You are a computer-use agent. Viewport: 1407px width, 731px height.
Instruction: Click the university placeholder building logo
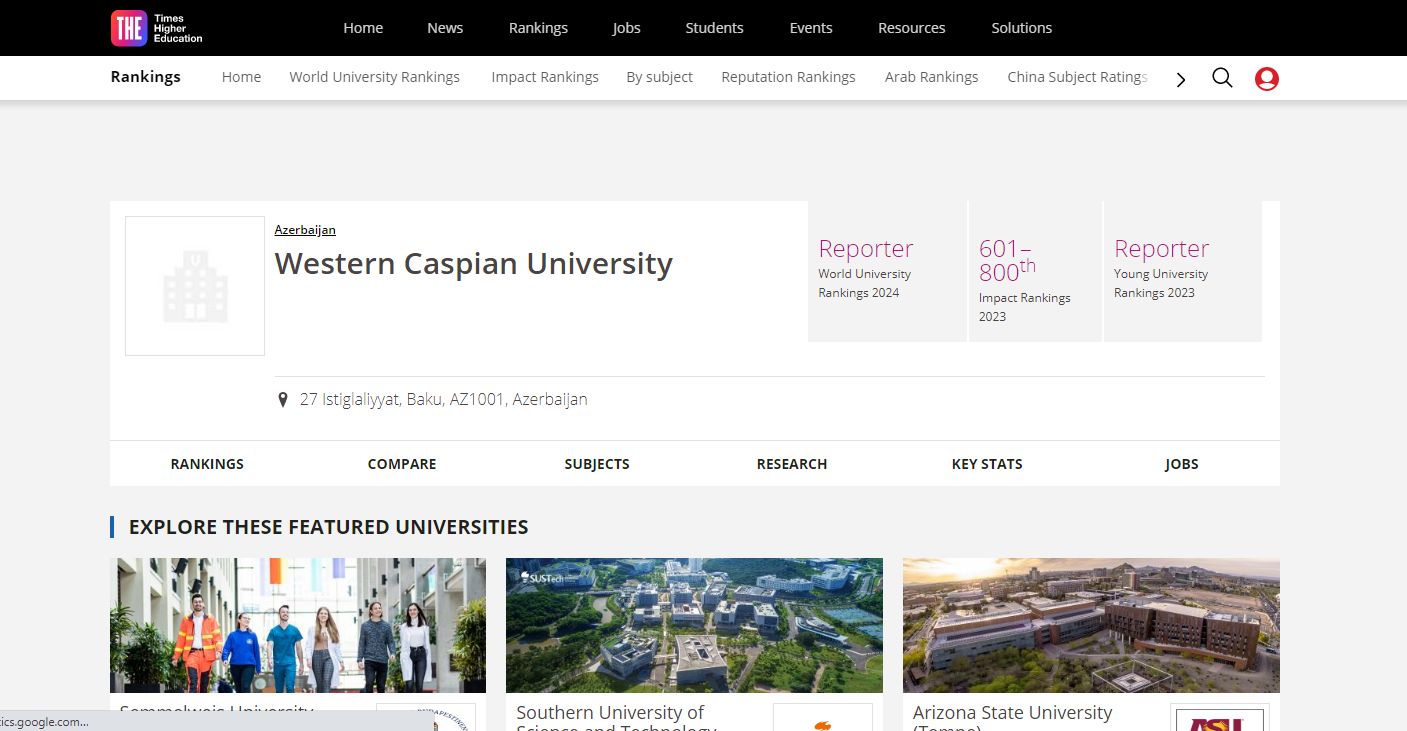point(195,286)
